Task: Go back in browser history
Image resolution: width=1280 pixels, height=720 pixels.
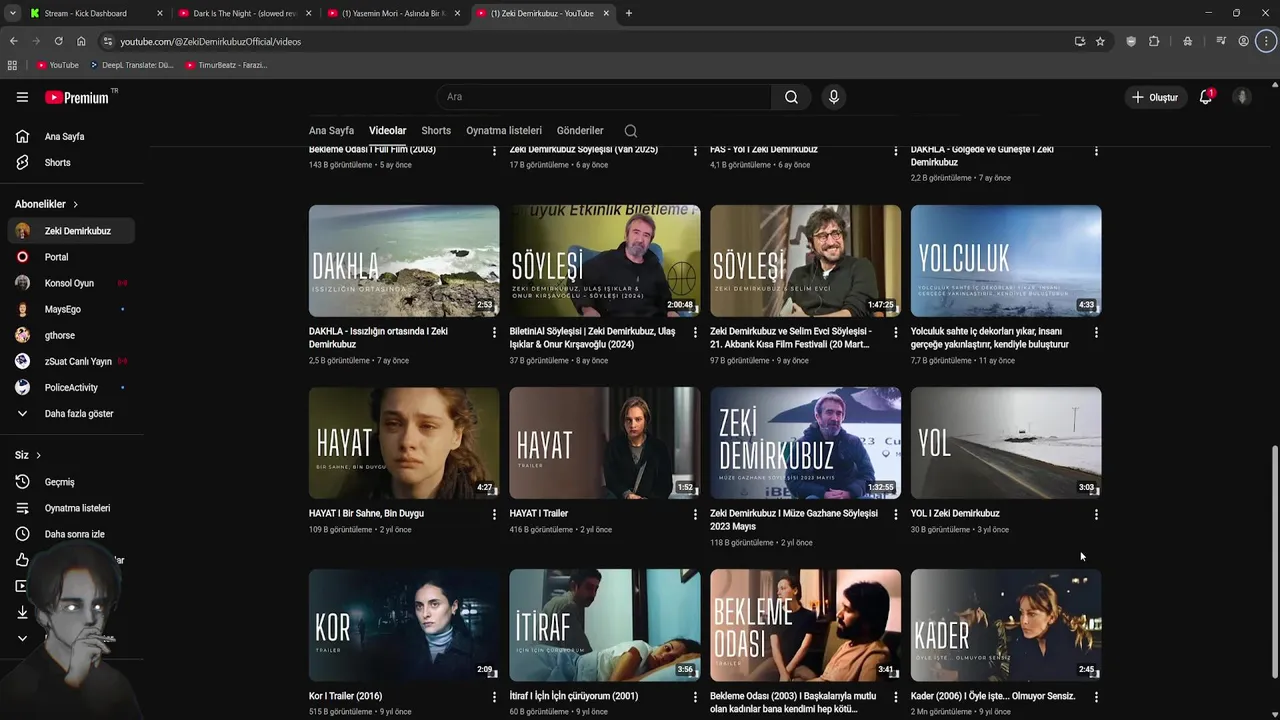Action: [x=13, y=41]
